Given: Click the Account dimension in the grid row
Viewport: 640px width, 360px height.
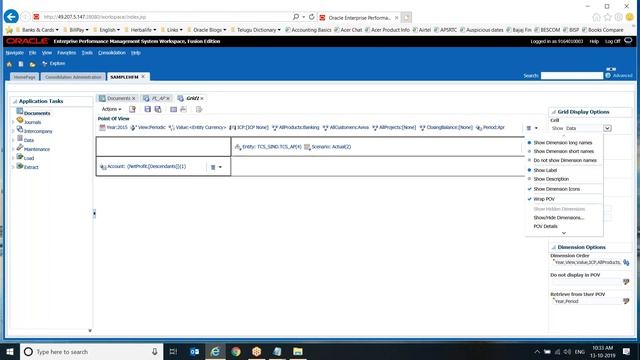Looking at the screenshot, I should 143,167.
